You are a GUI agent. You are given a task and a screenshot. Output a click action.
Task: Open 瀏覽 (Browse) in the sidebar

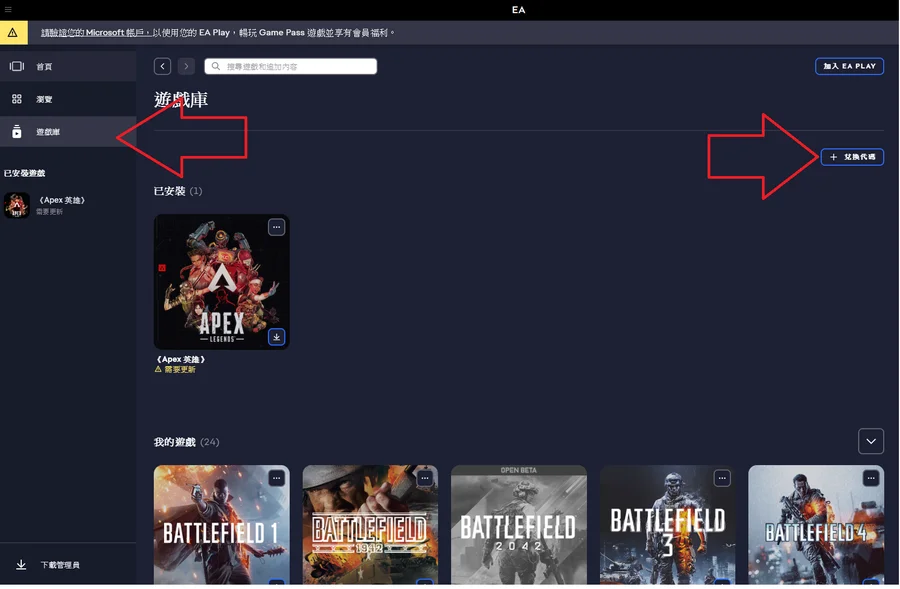coord(68,99)
